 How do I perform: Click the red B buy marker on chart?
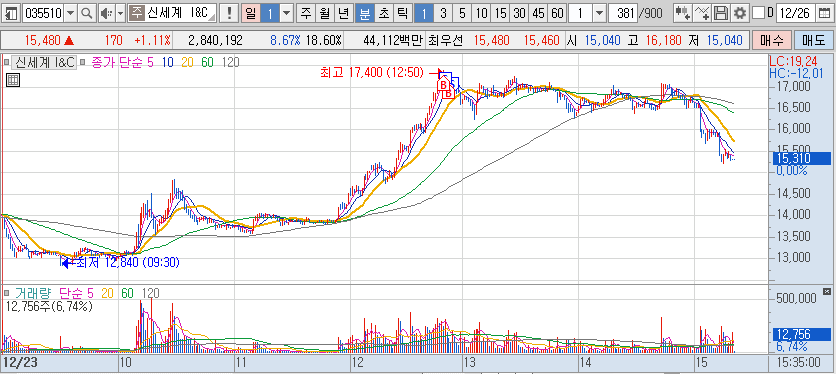(443, 84)
